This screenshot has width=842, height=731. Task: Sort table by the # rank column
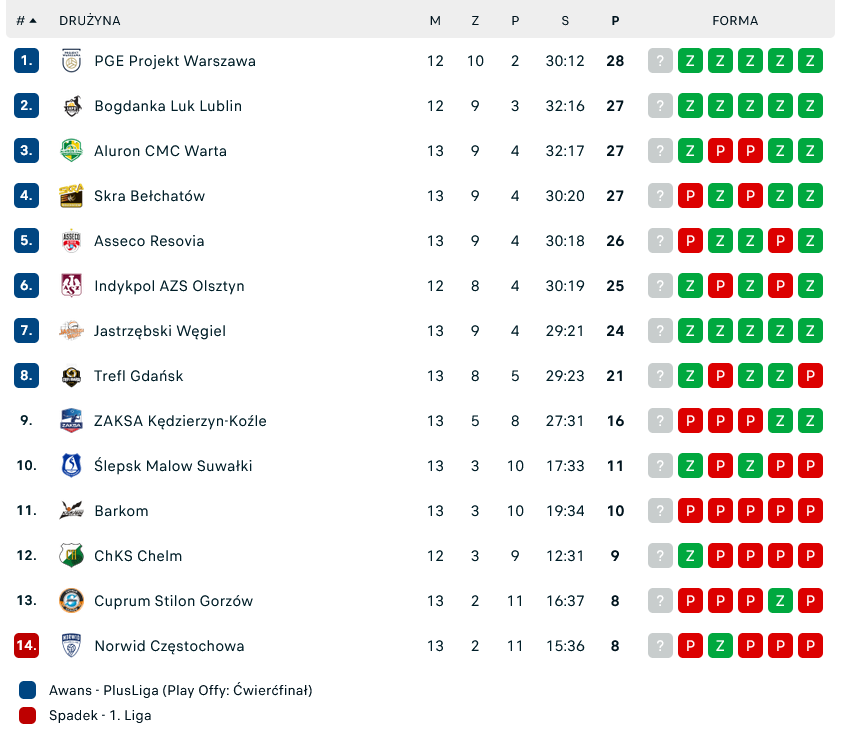pyautogui.click(x=26, y=20)
